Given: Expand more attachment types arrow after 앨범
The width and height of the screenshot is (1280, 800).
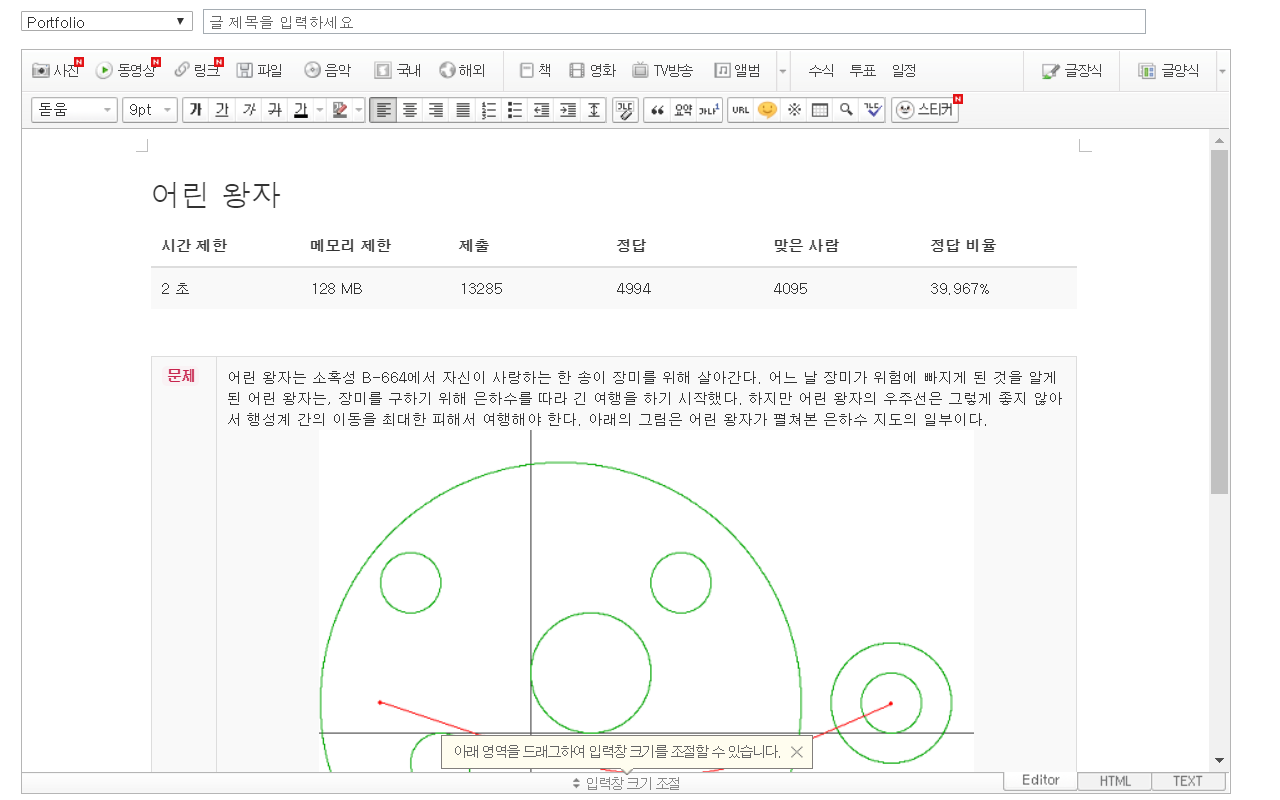Looking at the screenshot, I should click(x=782, y=71).
